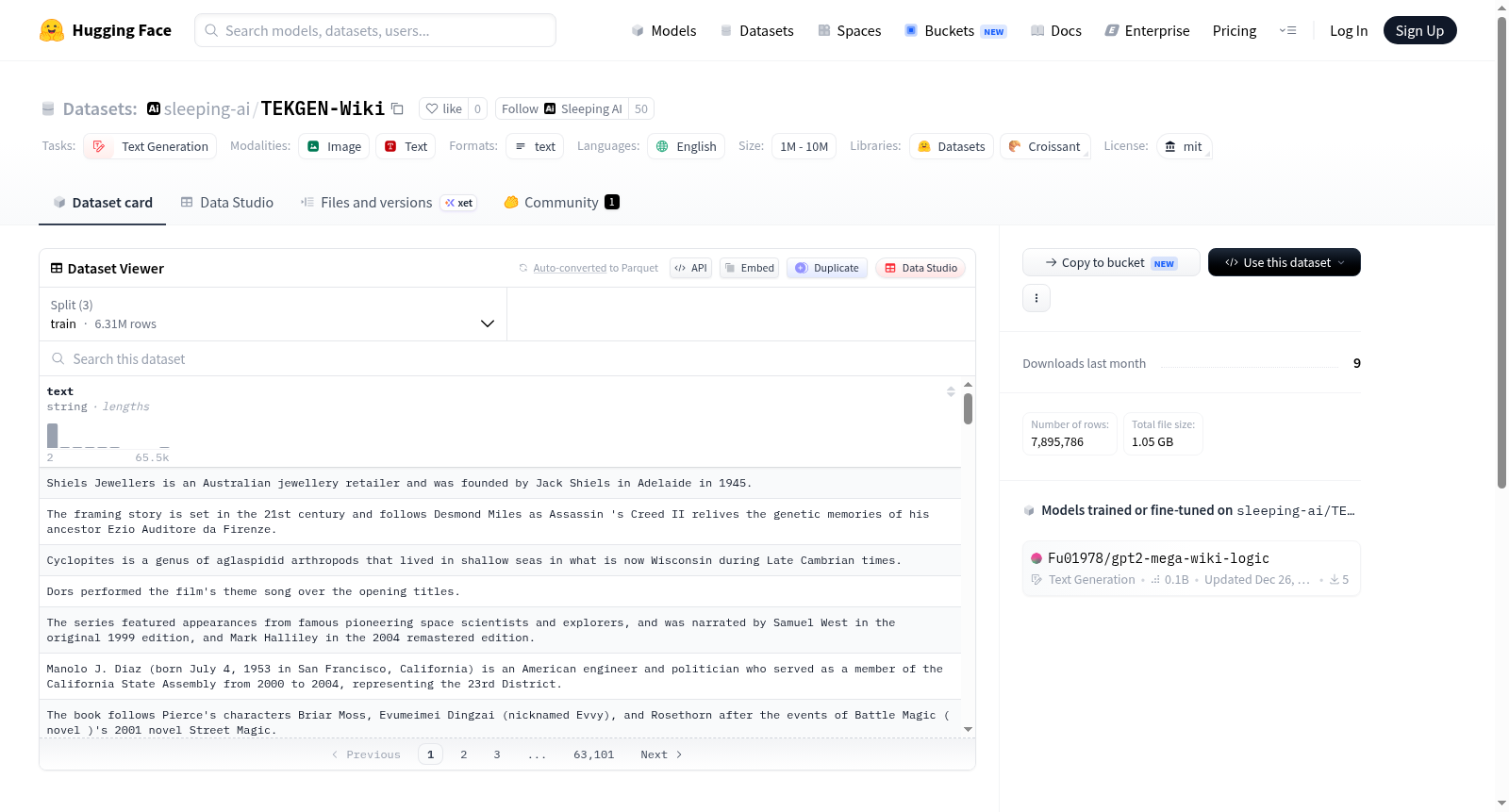Go to page 3 of the viewer
This screenshot has width=1509, height=812.
pyautogui.click(x=497, y=754)
